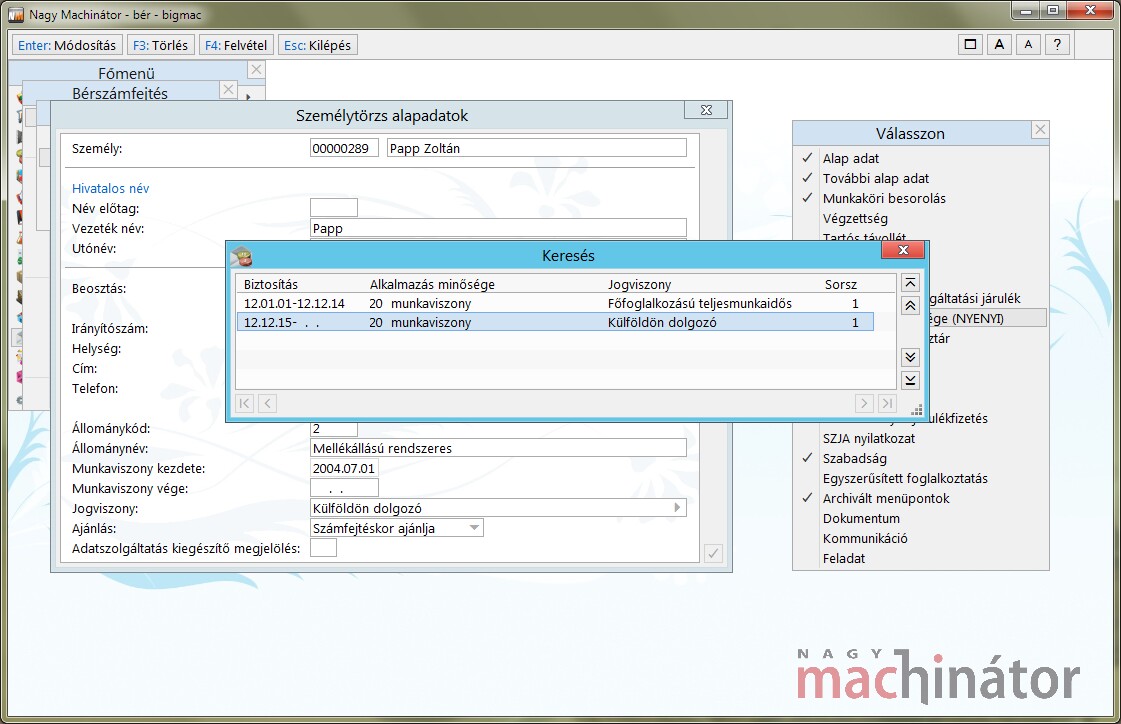Select Végzettség menu item
Screen dimensions: 1121x724
(855, 219)
